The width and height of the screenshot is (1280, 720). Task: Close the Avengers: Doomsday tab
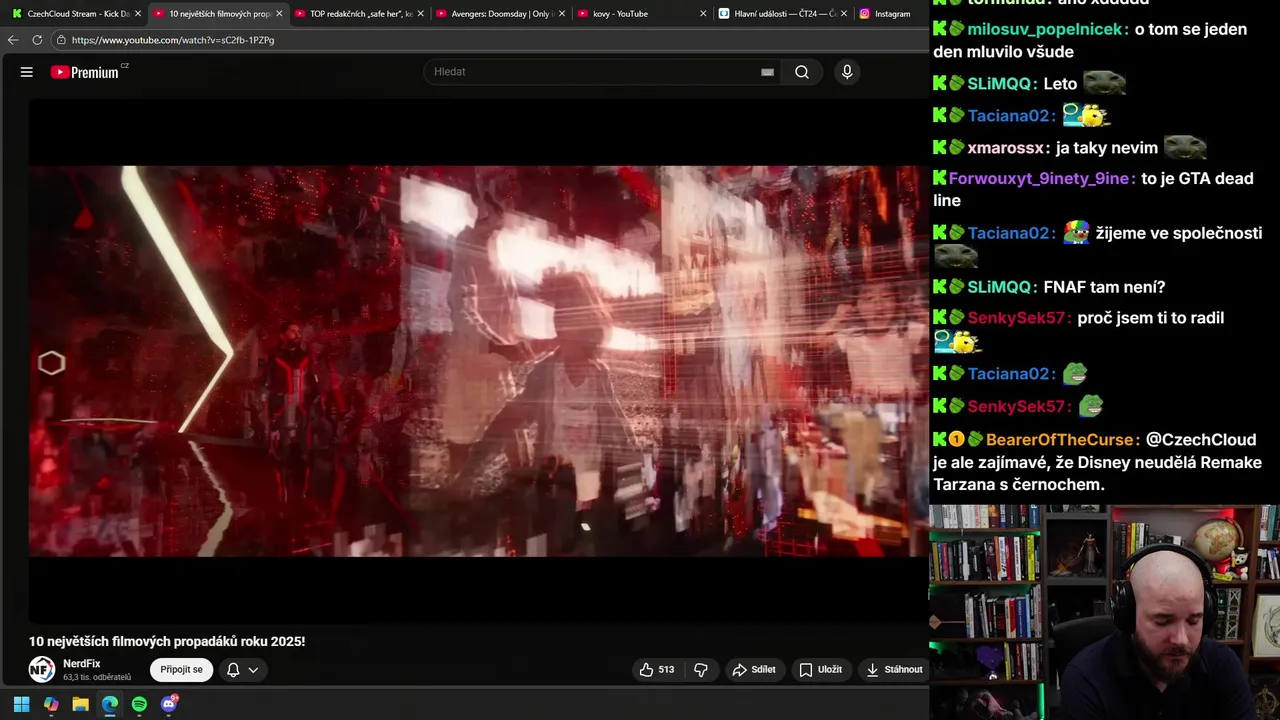(562, 14)
